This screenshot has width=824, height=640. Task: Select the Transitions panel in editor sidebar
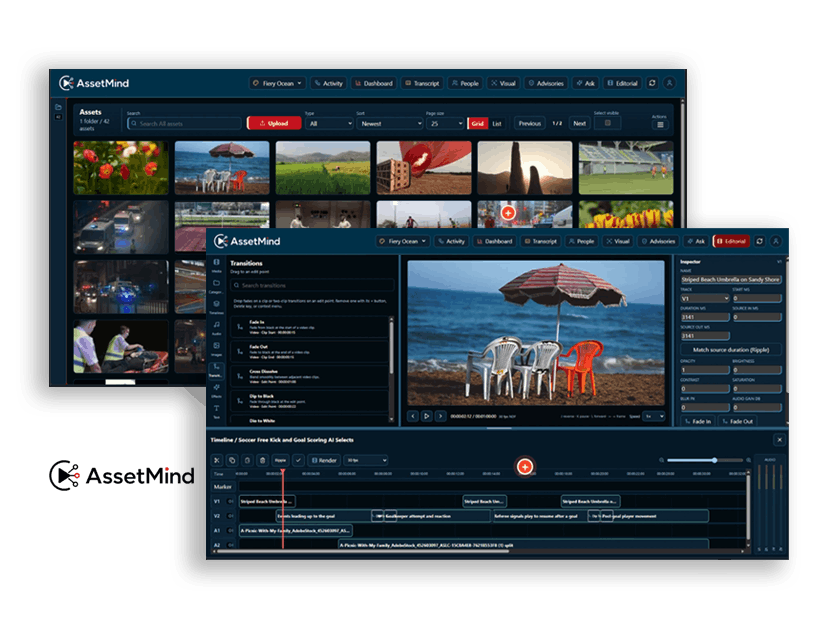point(217,370)
